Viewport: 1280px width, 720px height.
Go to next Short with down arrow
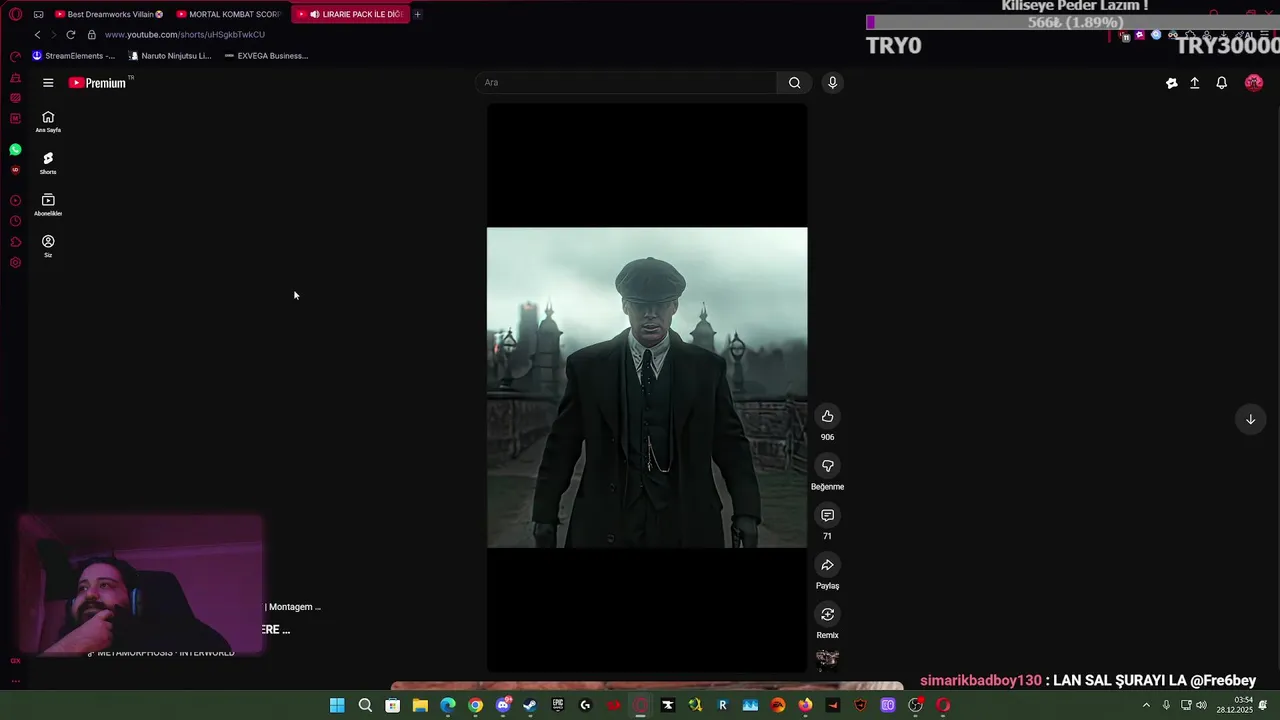tap(1250, 420)
